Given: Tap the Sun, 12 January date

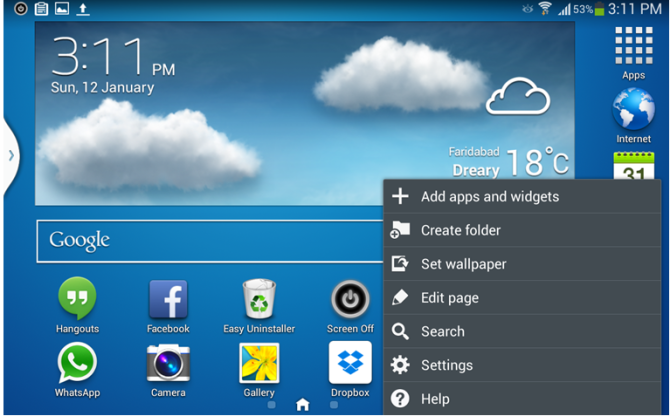Looking at the screenshot, I should (103, 88).
